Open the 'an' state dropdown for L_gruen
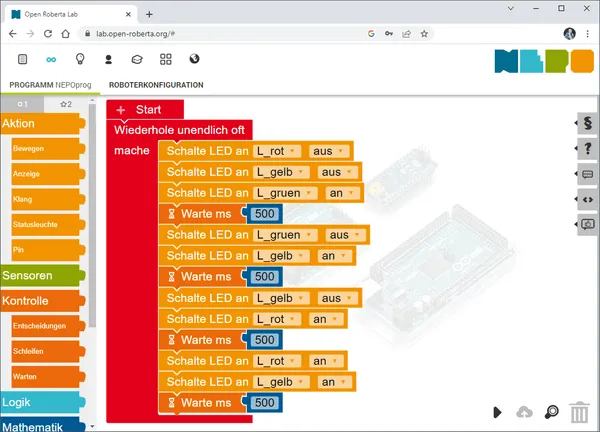The width and height of the screenshot is (600, 432). pos(341,193)
